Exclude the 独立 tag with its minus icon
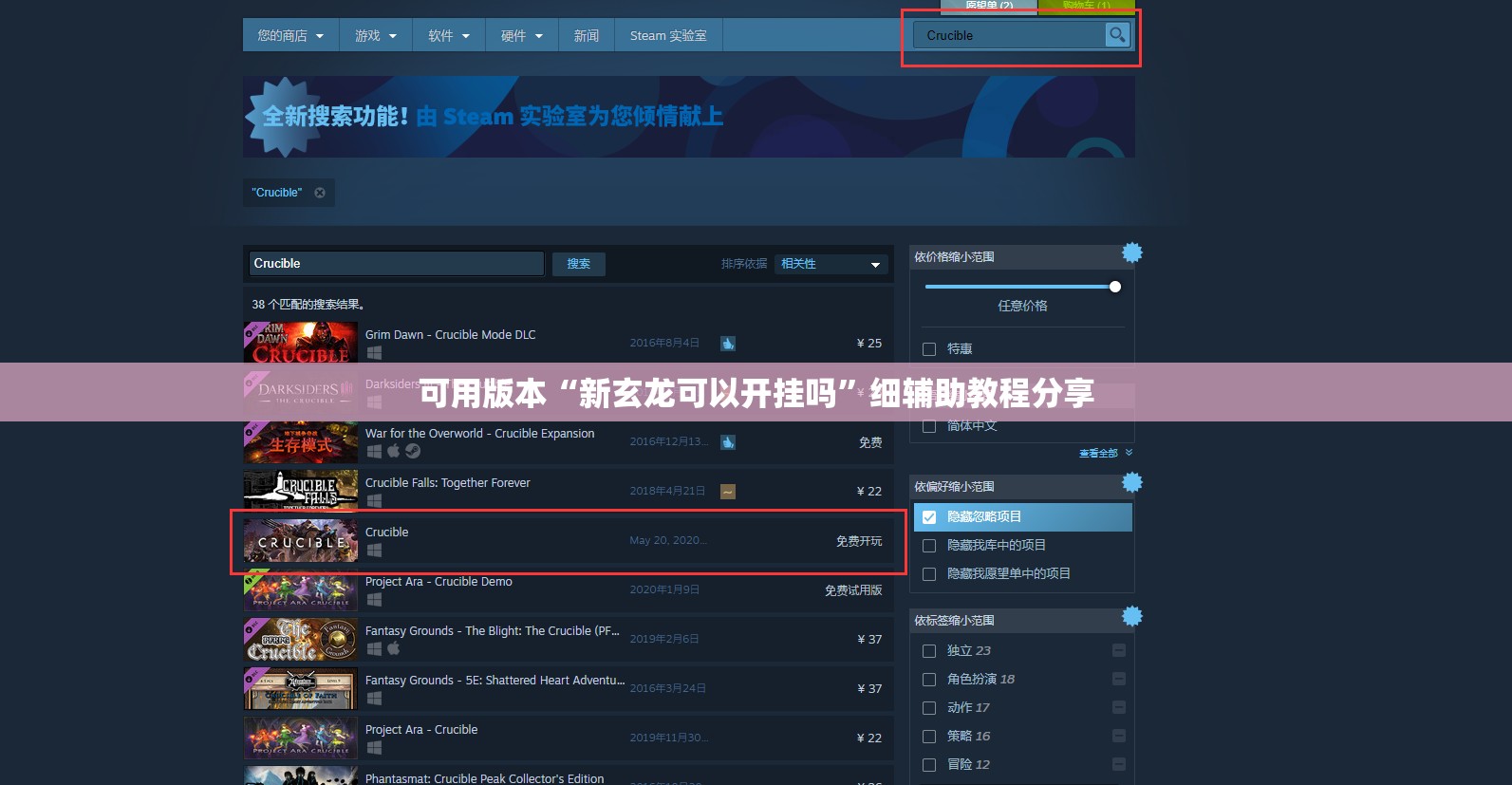Image resolution: width=1512 pixels, height=785 pixels. [x=1119, y=651]
